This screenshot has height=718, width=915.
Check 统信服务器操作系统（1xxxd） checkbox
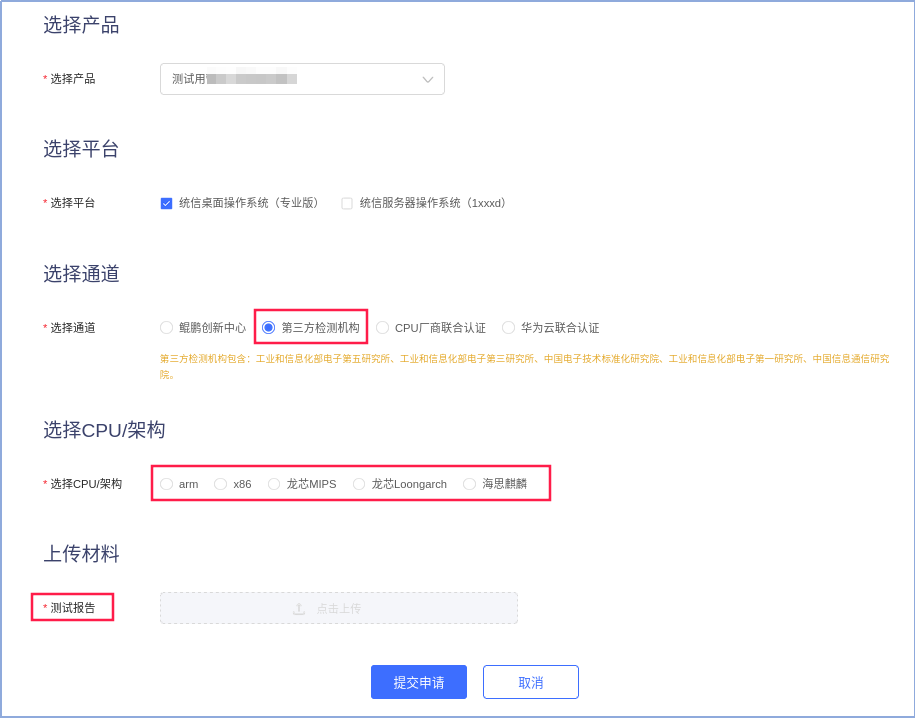tap(347, 203)
